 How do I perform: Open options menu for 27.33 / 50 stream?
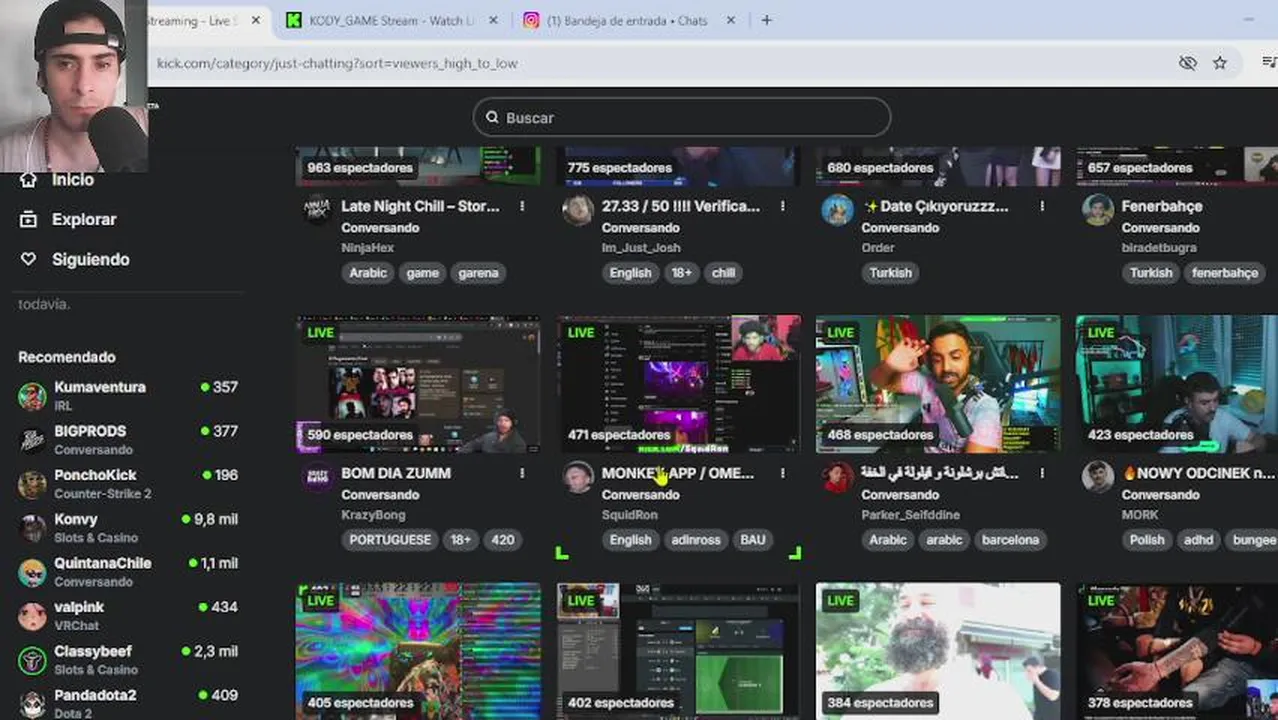tap(782, 206)
